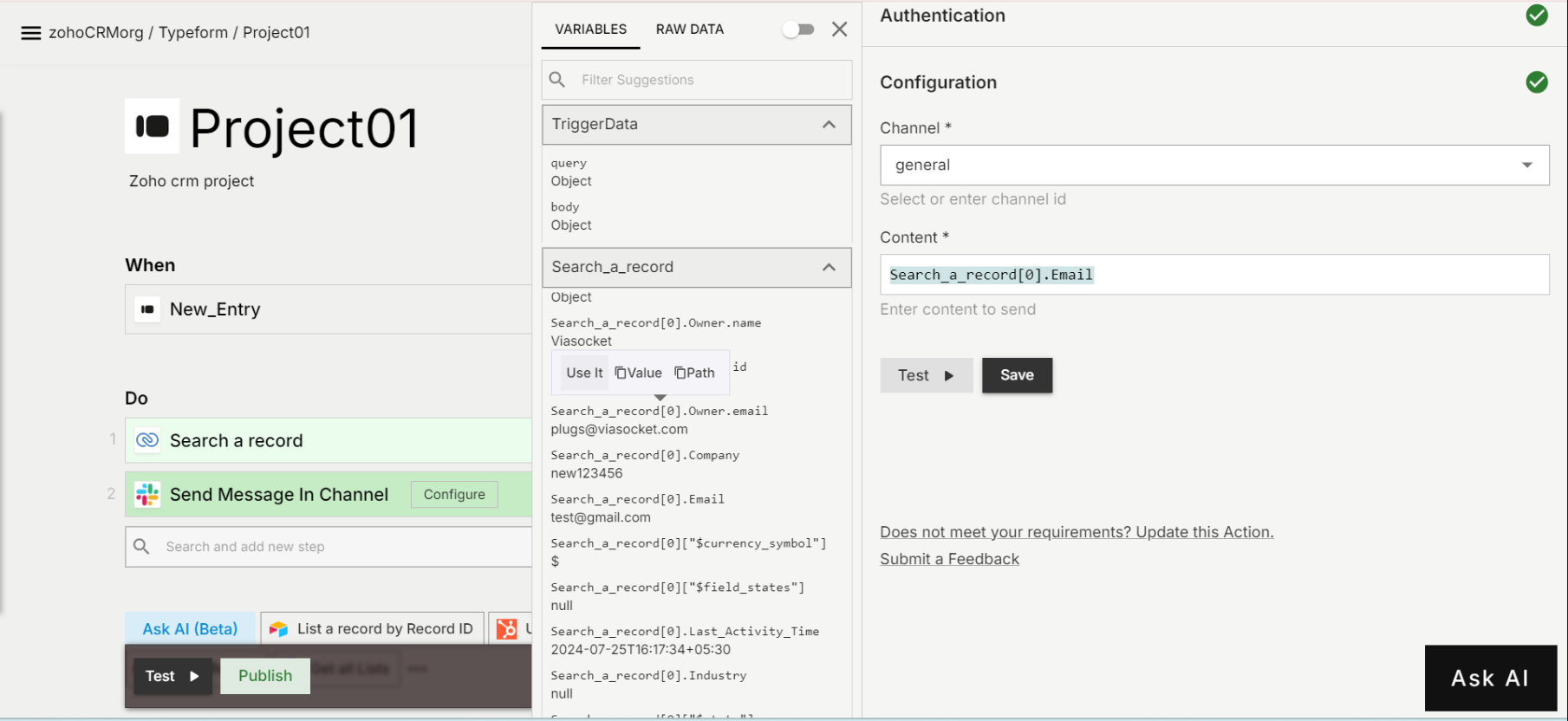Click the Test button in configuration panel
Screen dimensions: 1568x721
pyautogui.click(x=926, y=375)
